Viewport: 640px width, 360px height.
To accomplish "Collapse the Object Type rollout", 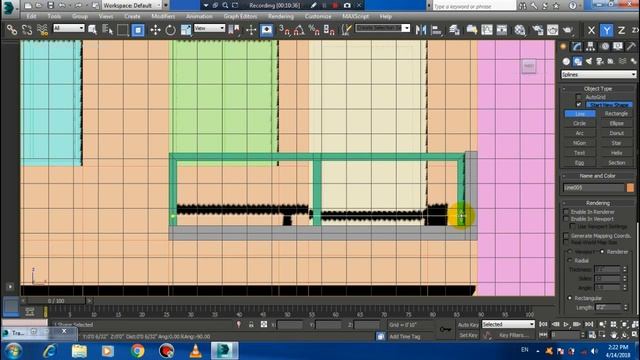I will tap(598, 89).
